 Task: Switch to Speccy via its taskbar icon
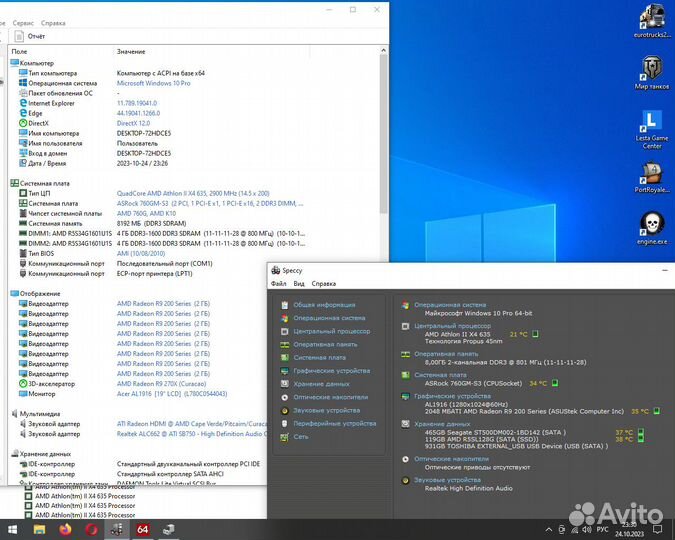coord(117,530)
